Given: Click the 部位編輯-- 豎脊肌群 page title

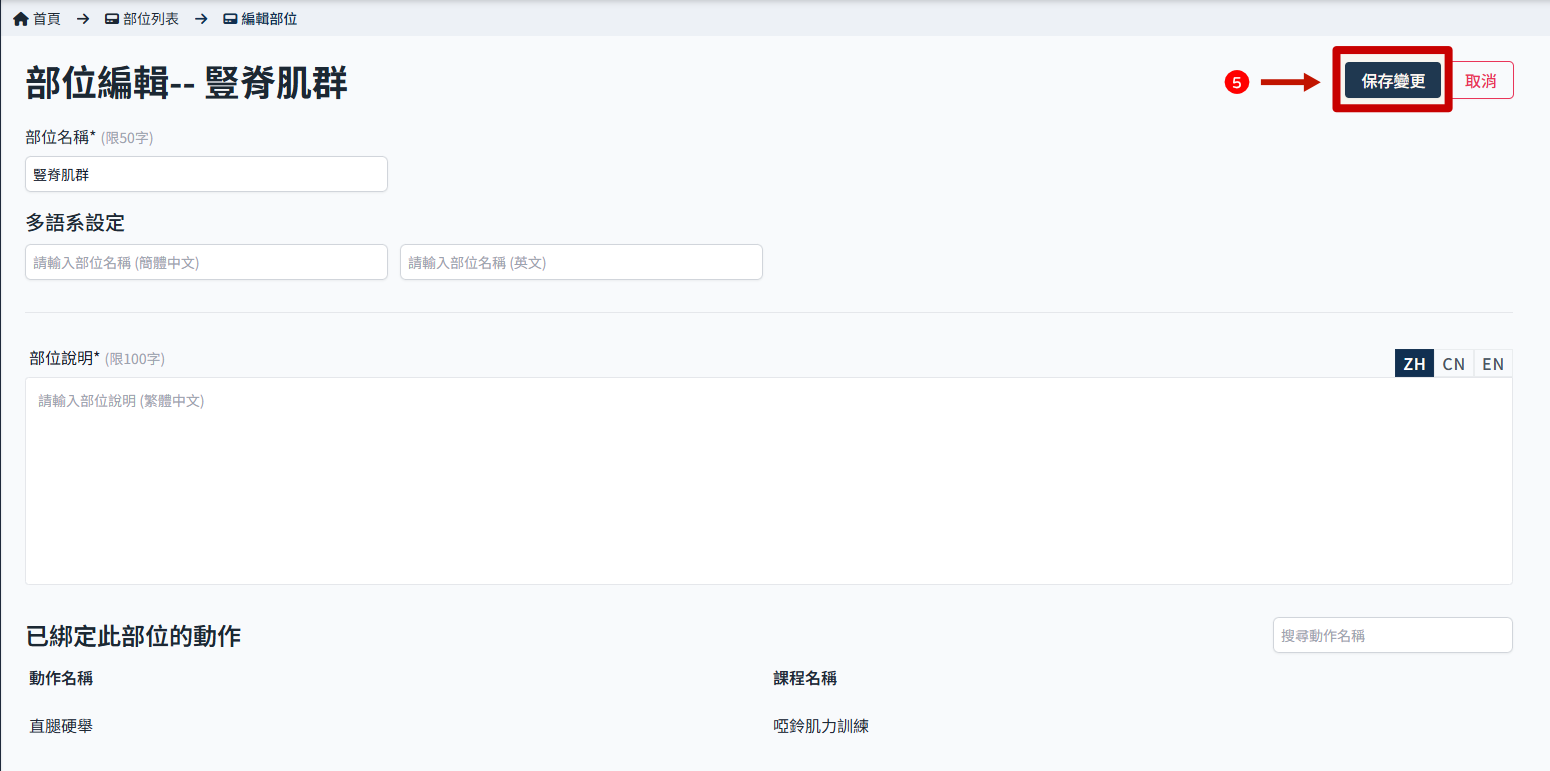Looking at the screenshot, I should tap(187, 84).
